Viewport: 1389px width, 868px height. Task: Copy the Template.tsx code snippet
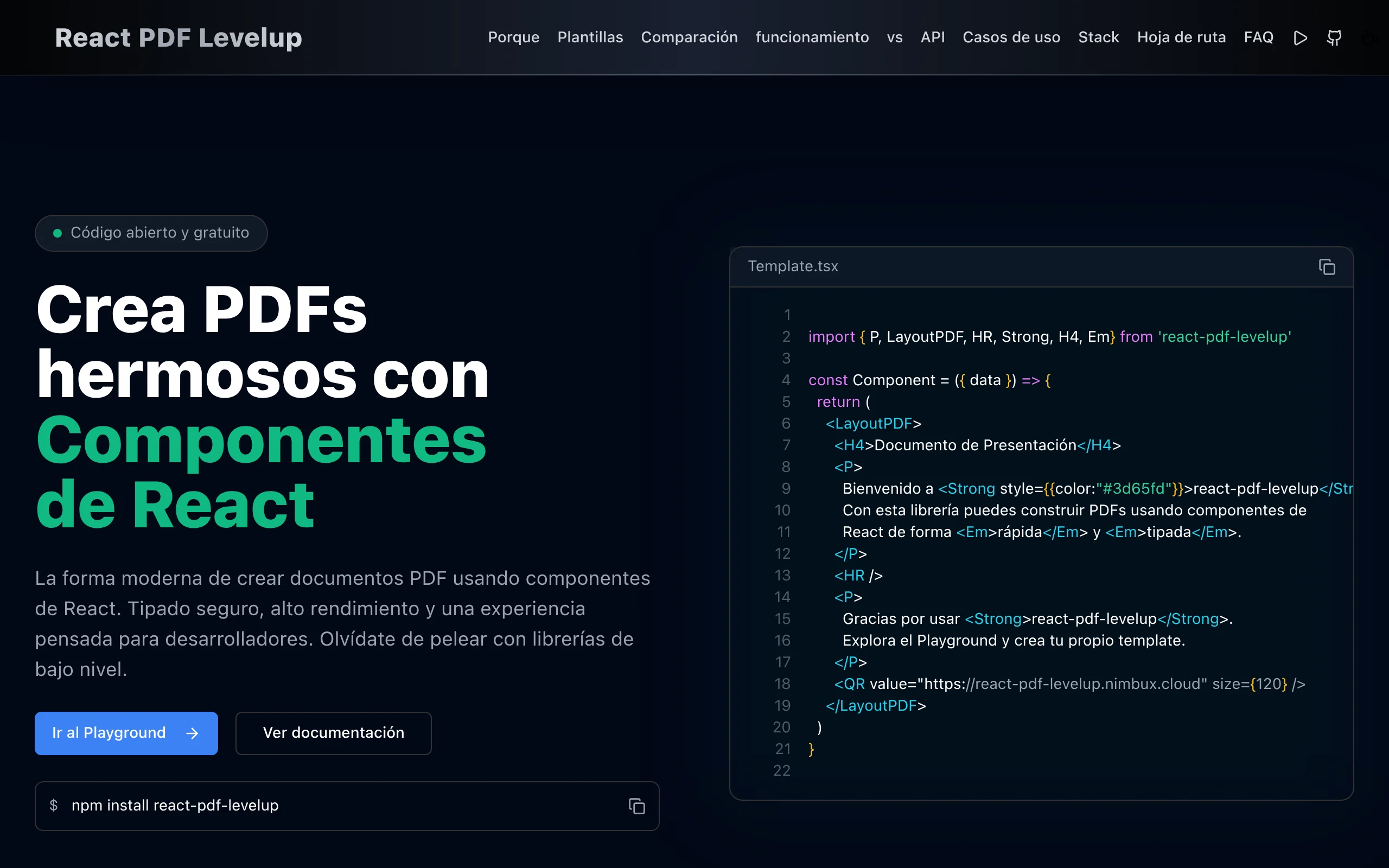(1327, 267)
